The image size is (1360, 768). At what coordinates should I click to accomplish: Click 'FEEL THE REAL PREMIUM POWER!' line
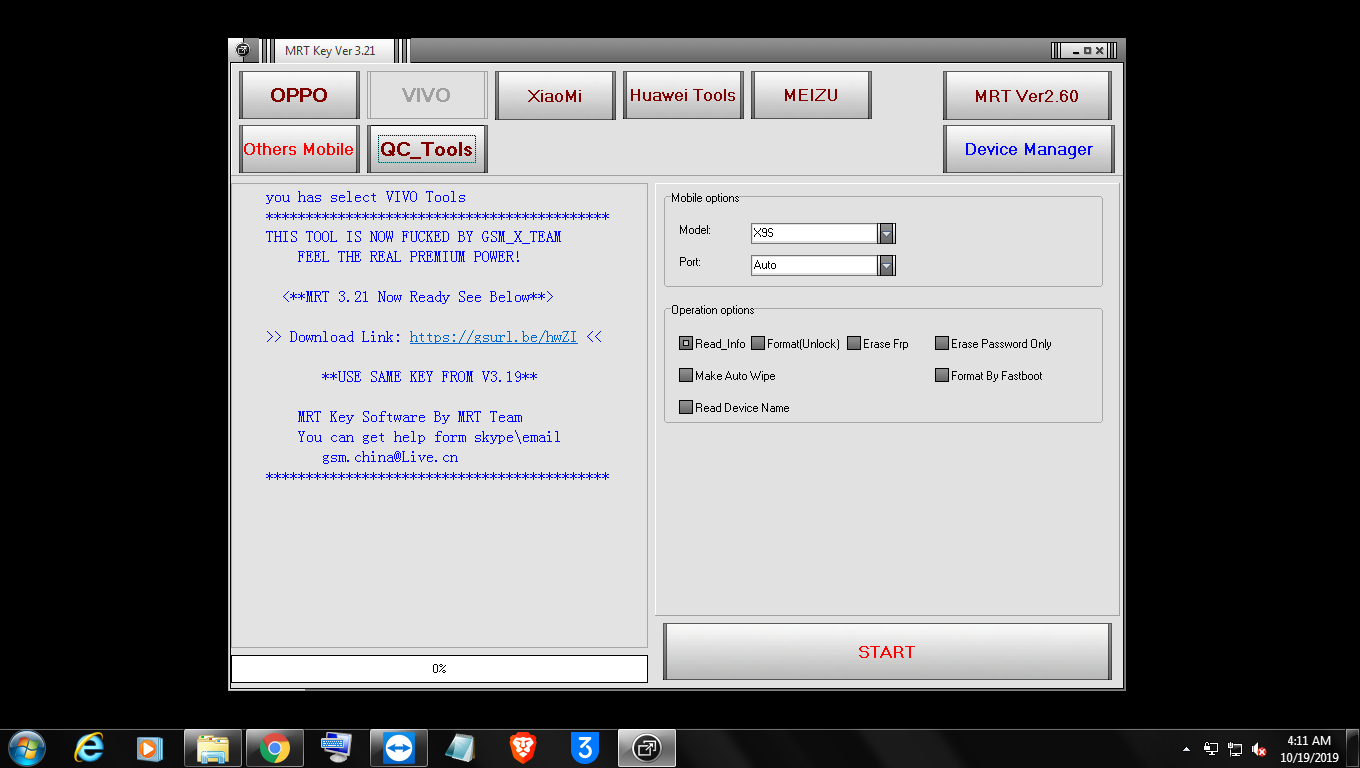(x=409, y=257)
